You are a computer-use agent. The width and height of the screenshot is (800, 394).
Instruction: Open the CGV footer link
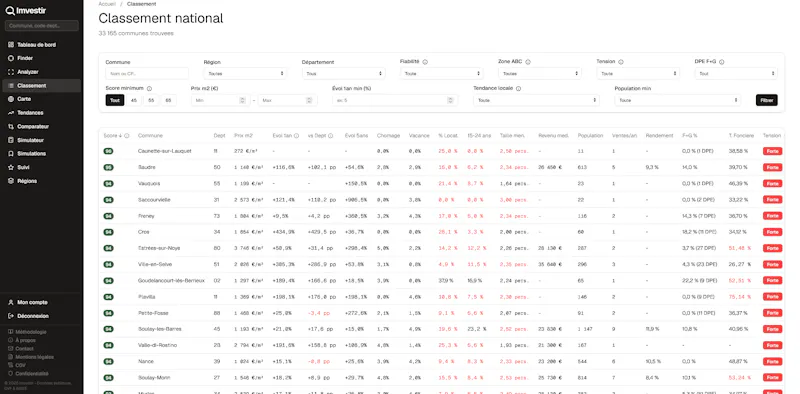click(x=20, y=365)
